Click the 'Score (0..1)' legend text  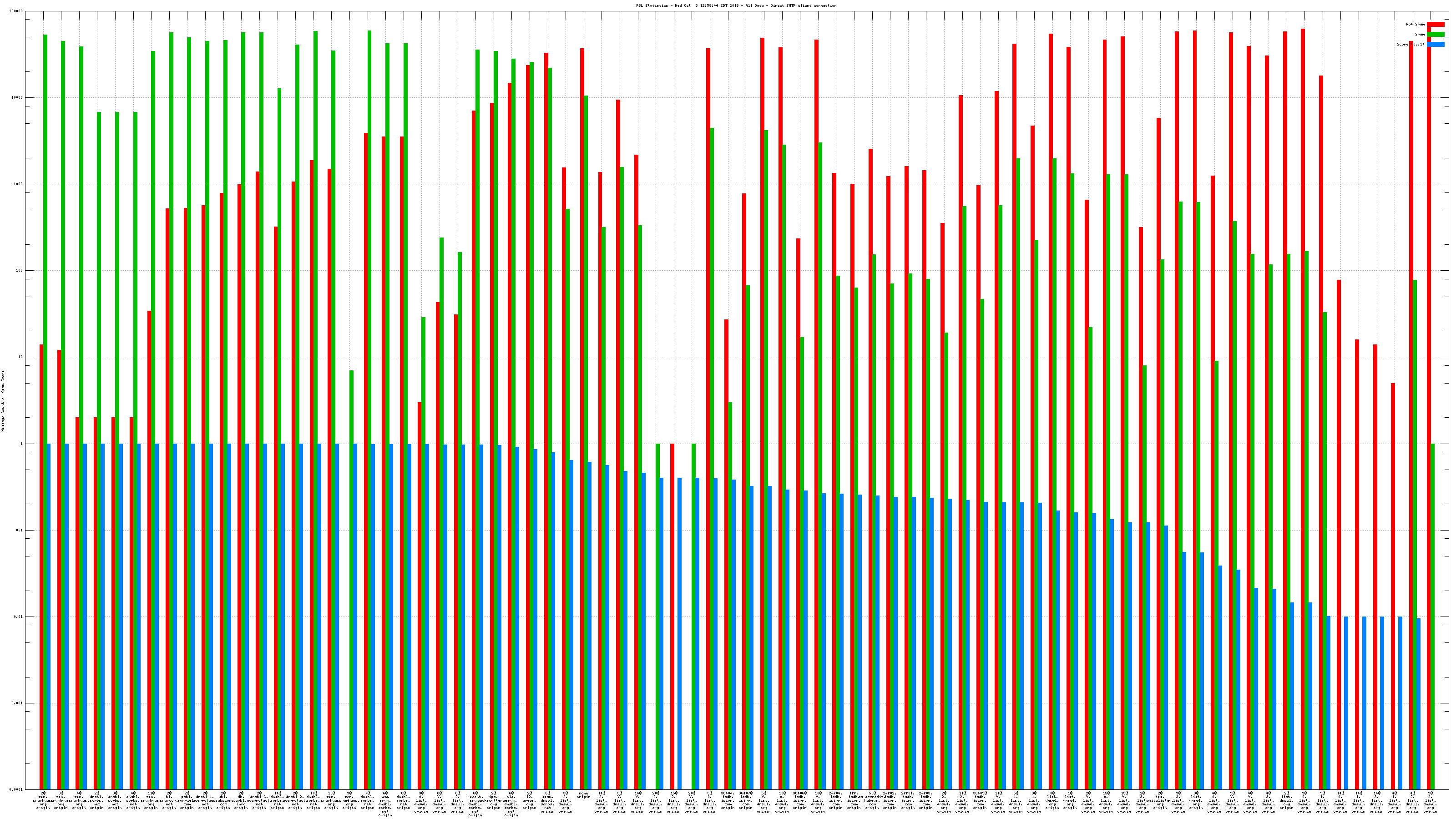tap(1410, 44)
